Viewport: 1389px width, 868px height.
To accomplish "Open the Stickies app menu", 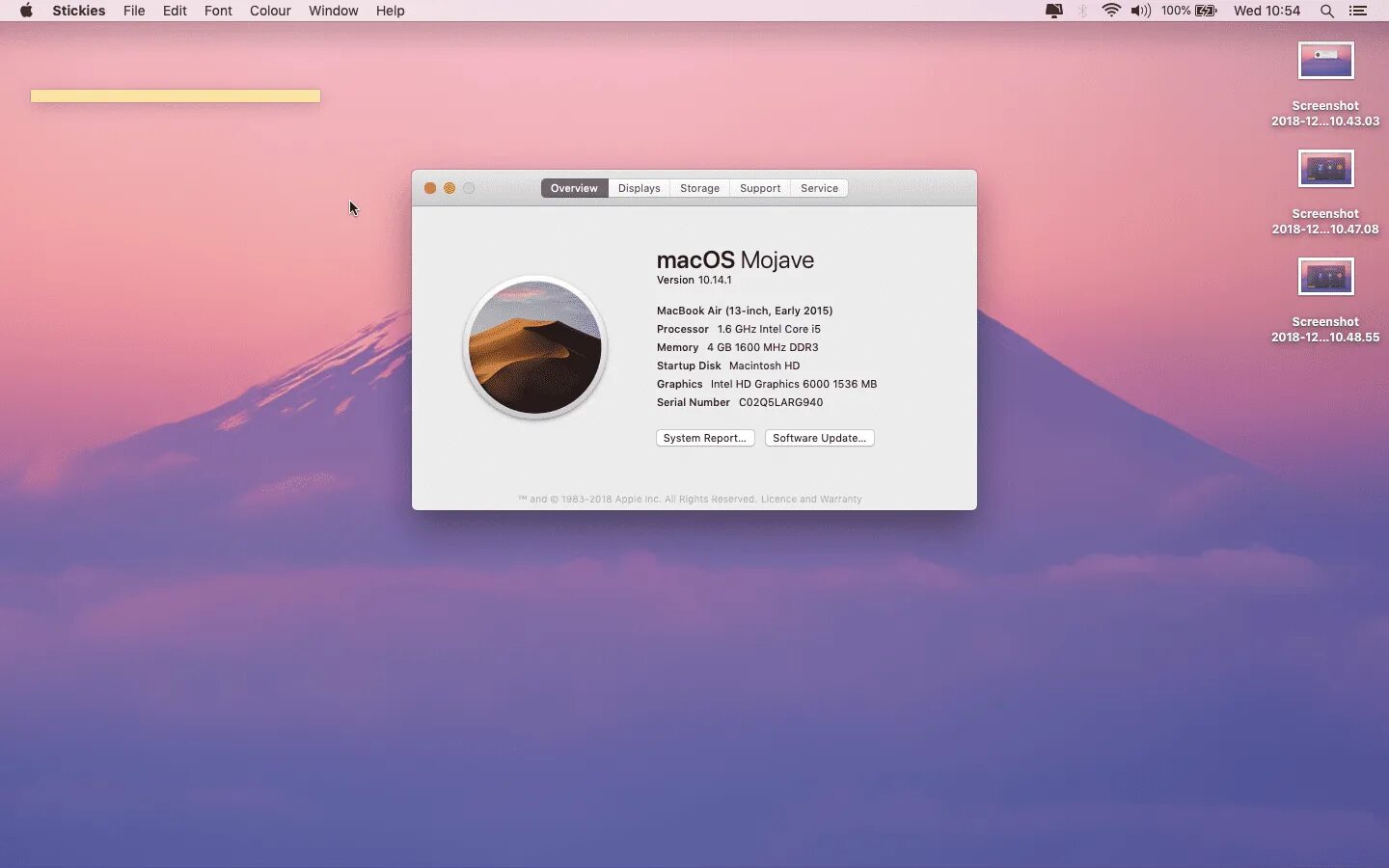I will tap(79, 11).
